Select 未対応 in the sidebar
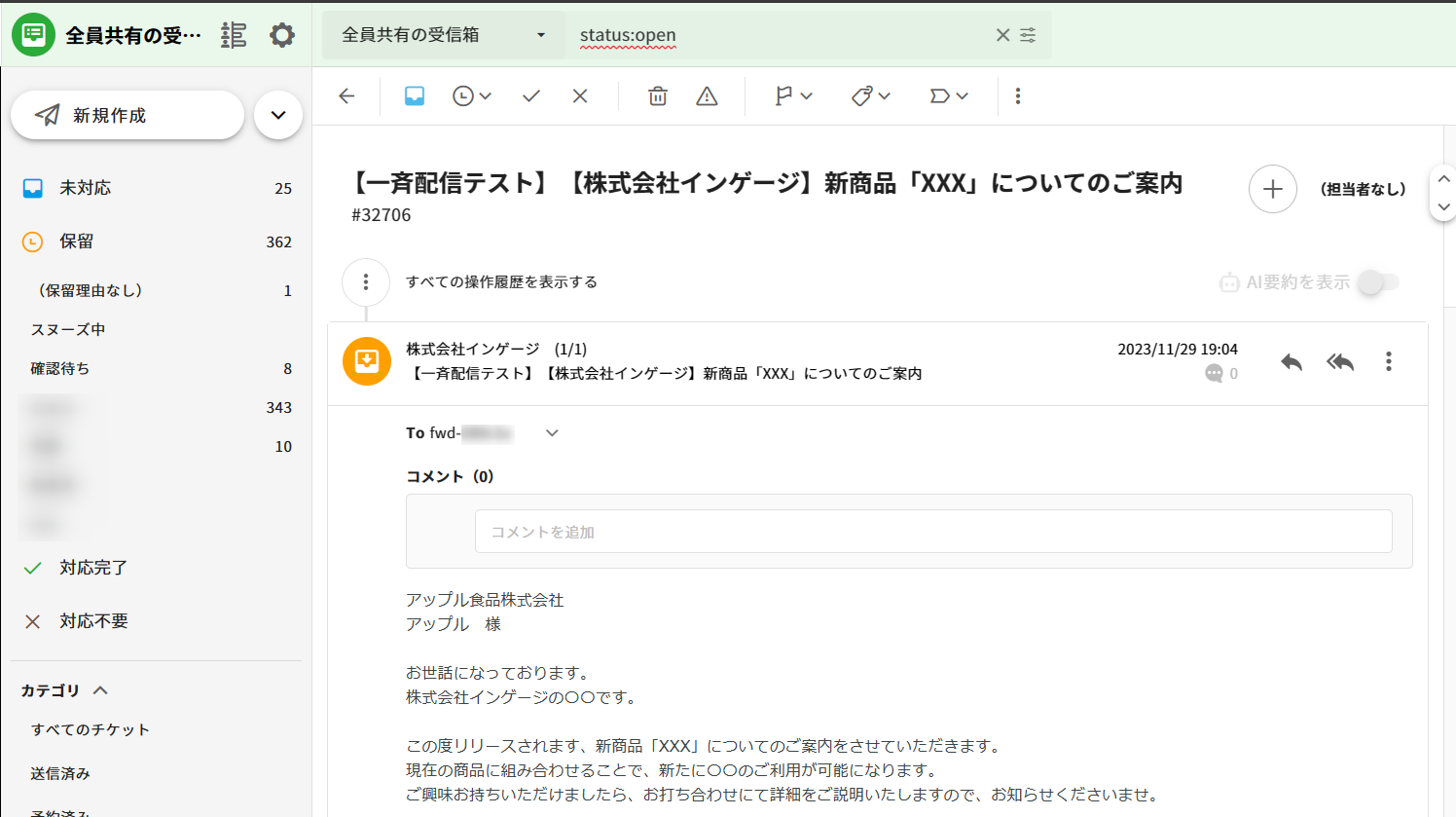The width and height of the screenshot is (1456, 817). point(86,188)
